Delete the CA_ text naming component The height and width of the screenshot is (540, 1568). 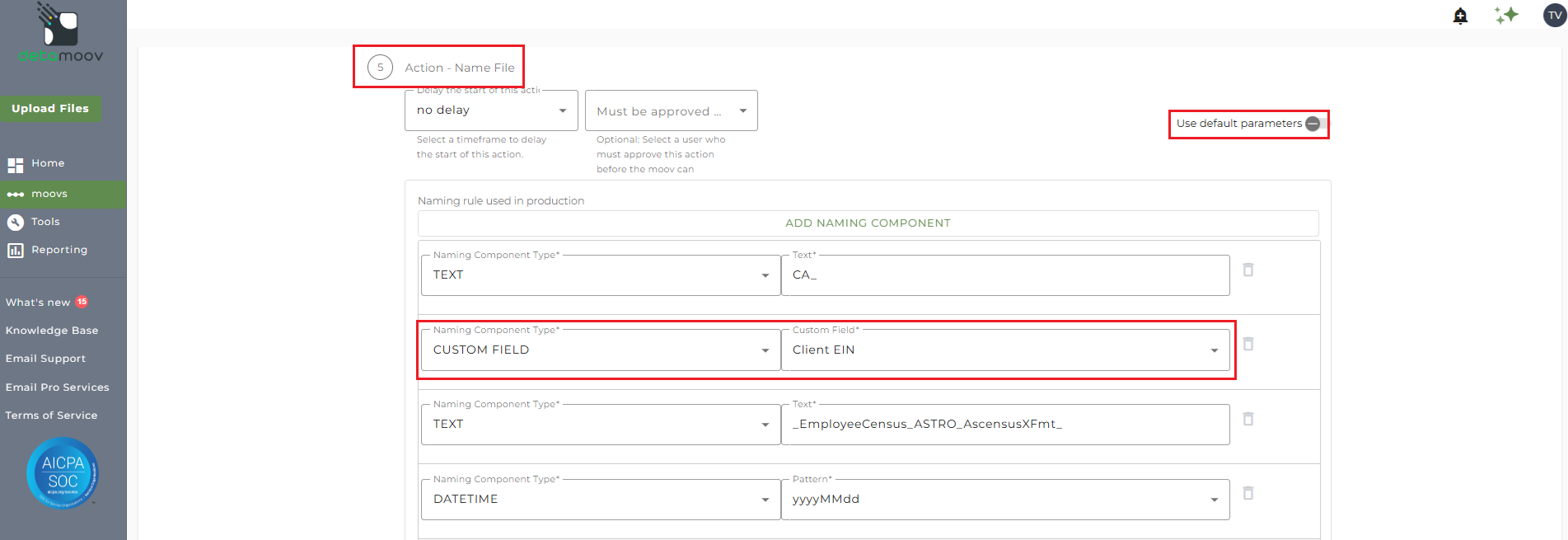(1248, 270)
